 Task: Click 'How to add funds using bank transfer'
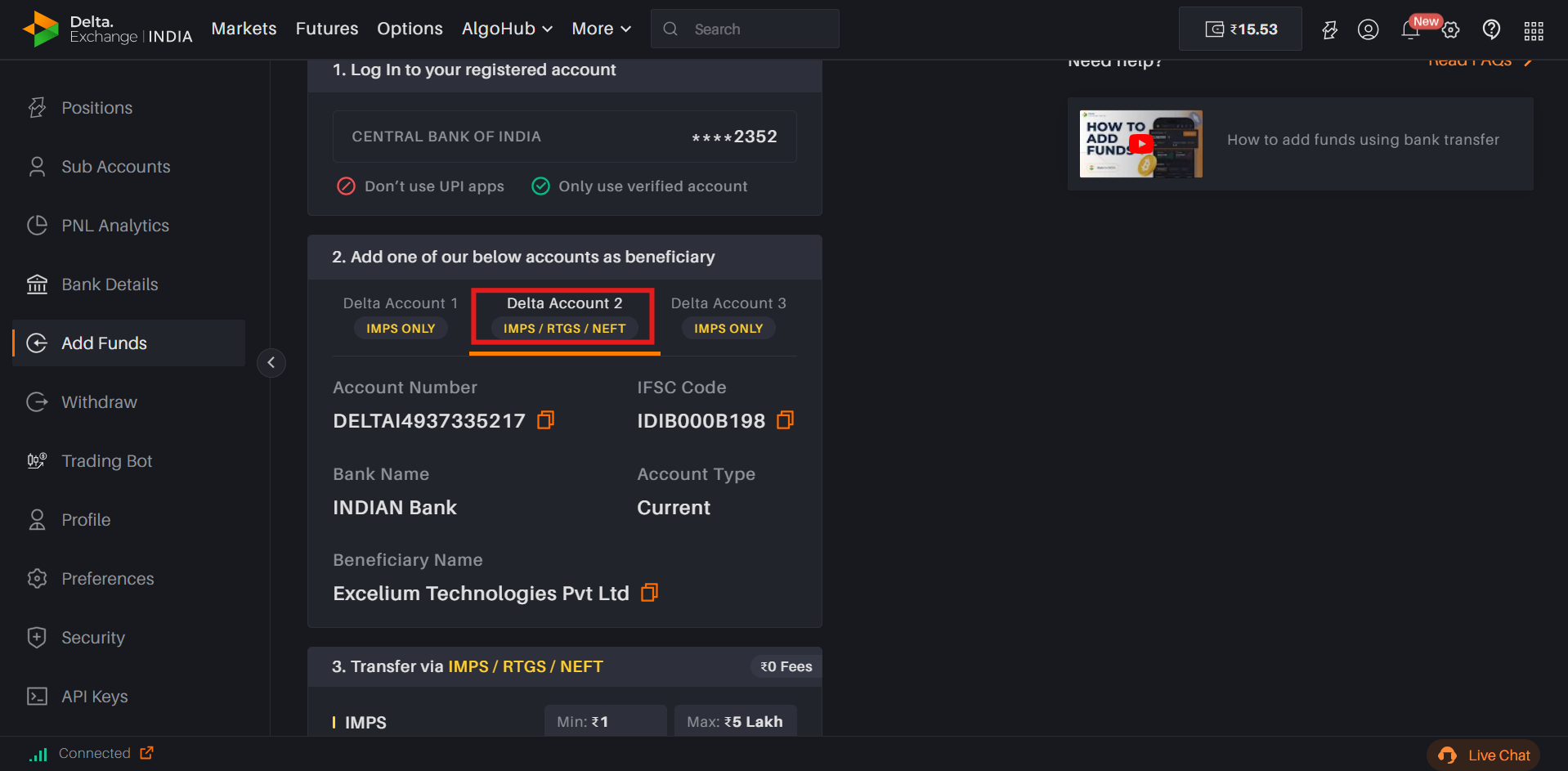pyautogui.click(x=1363, y=140)
